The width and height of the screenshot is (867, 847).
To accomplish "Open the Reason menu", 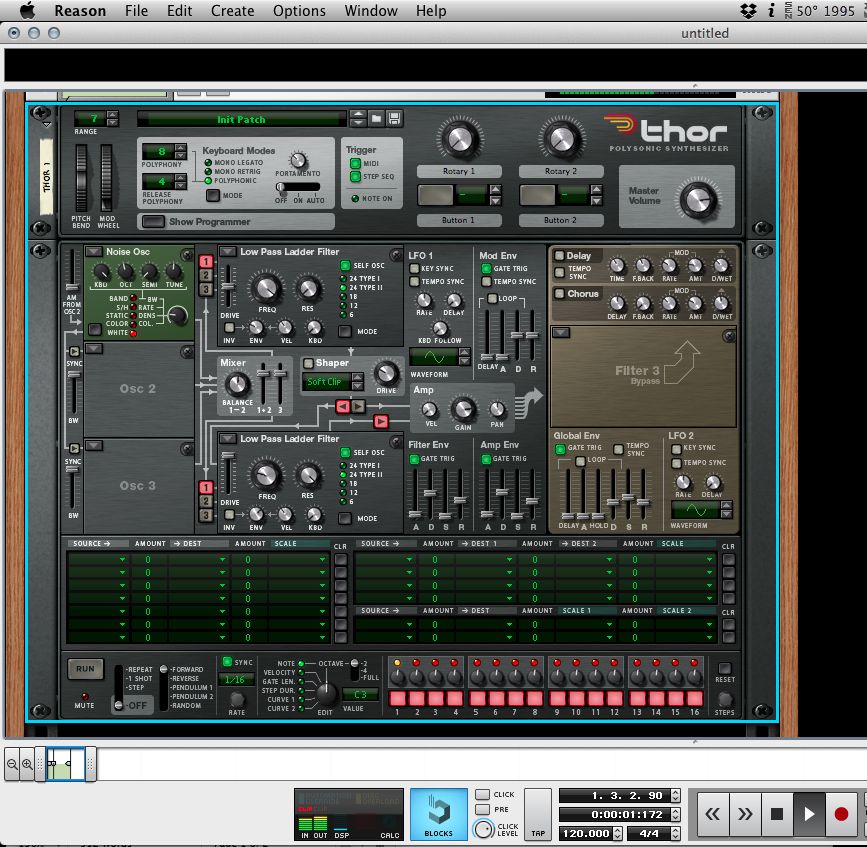I will tap(80, 11).
